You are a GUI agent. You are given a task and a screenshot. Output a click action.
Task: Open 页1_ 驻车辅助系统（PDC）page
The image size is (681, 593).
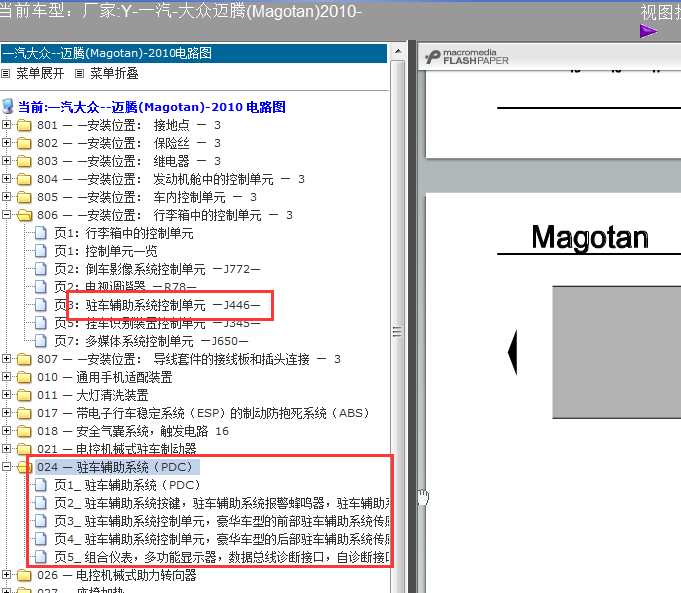(128, 485)
